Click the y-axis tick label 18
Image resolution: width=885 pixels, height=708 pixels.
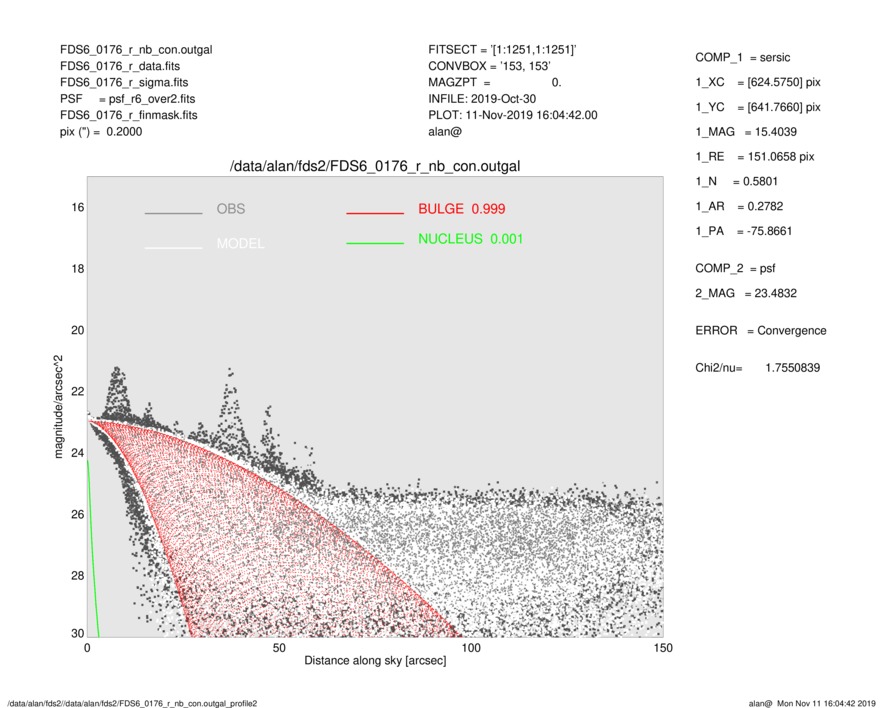pos(77,269)
